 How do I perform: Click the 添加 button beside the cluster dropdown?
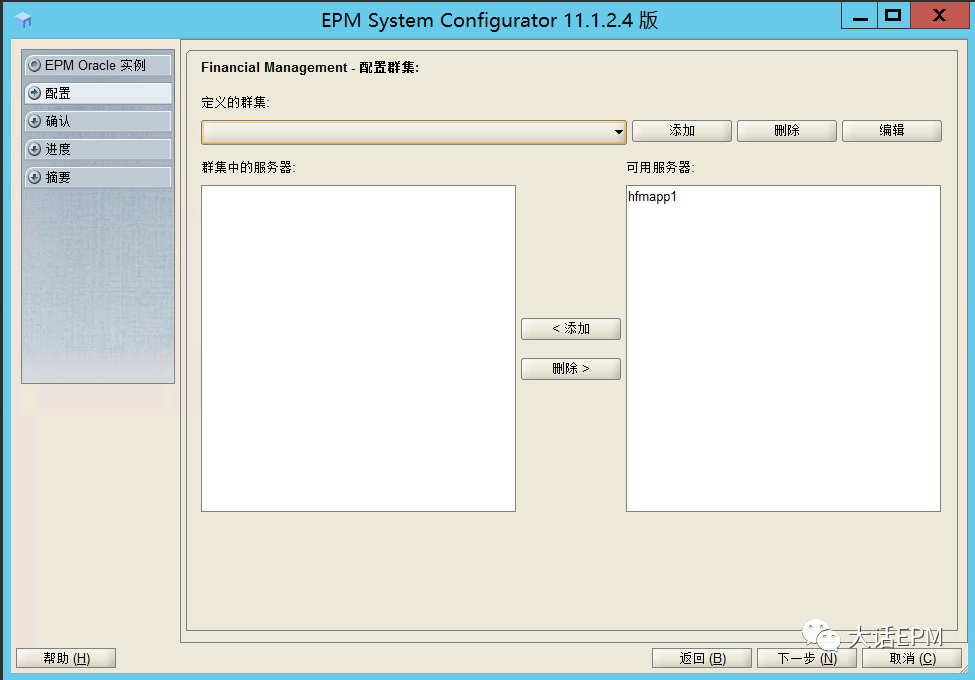coord(682,131)
